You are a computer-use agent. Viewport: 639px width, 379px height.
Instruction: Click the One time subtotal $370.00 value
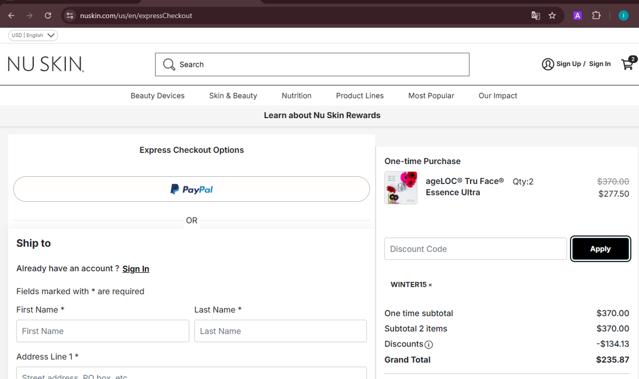point(613,313)
